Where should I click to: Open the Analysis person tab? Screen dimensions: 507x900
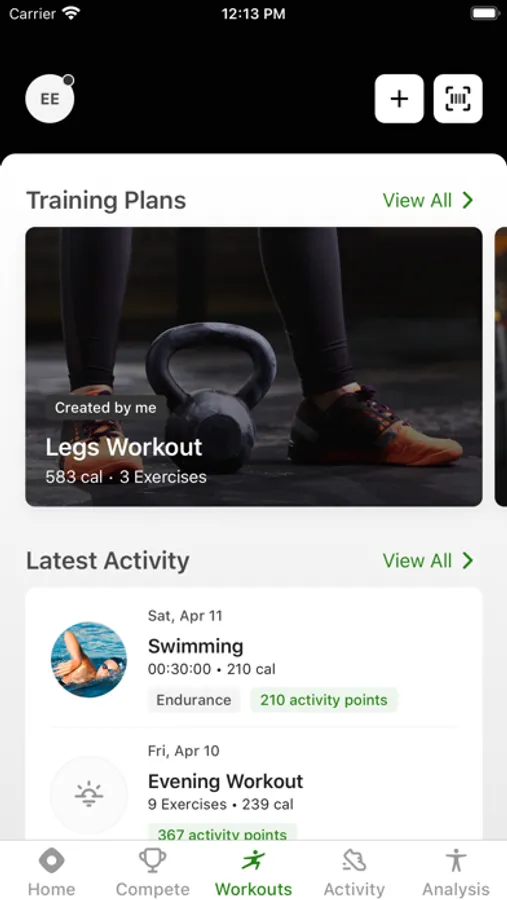(x=456, y=861)
